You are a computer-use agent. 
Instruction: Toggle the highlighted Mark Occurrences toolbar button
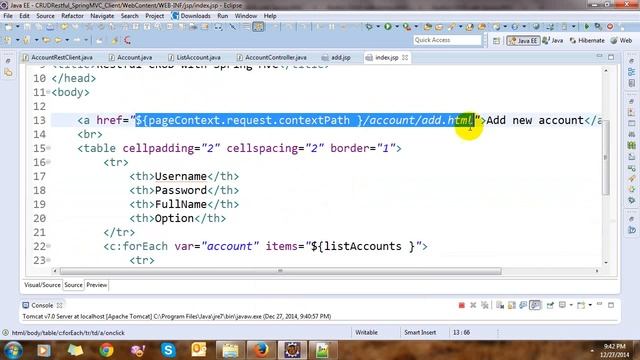[258, 27]
